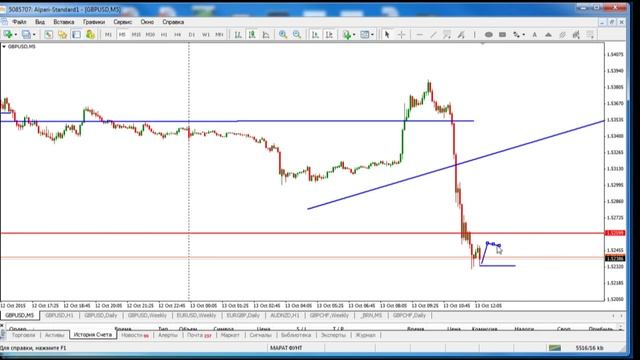
Task: Set timeframe to M1
Action: 108,35
